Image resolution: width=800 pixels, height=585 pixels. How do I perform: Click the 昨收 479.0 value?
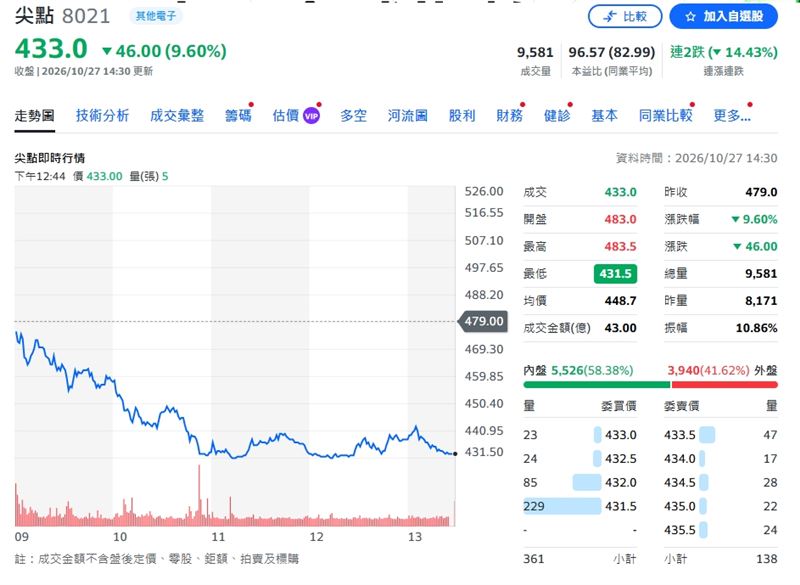[761, 192]
